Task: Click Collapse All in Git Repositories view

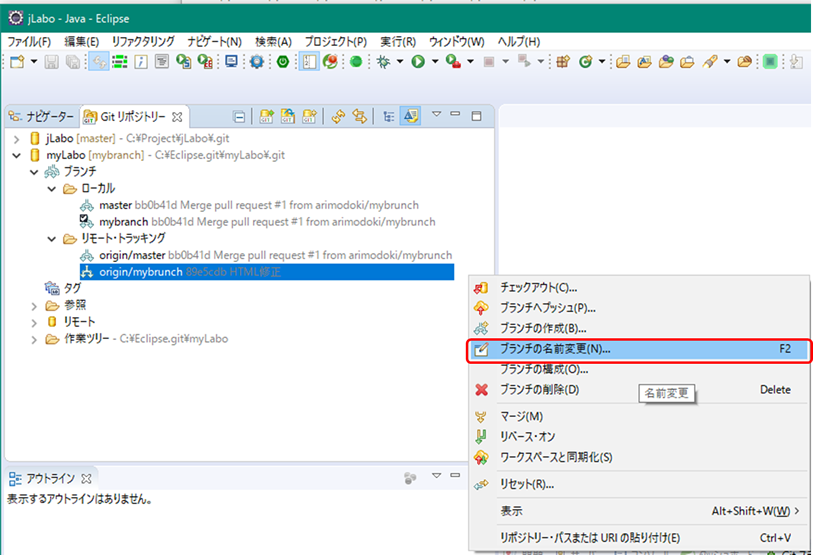Action: 239,117
